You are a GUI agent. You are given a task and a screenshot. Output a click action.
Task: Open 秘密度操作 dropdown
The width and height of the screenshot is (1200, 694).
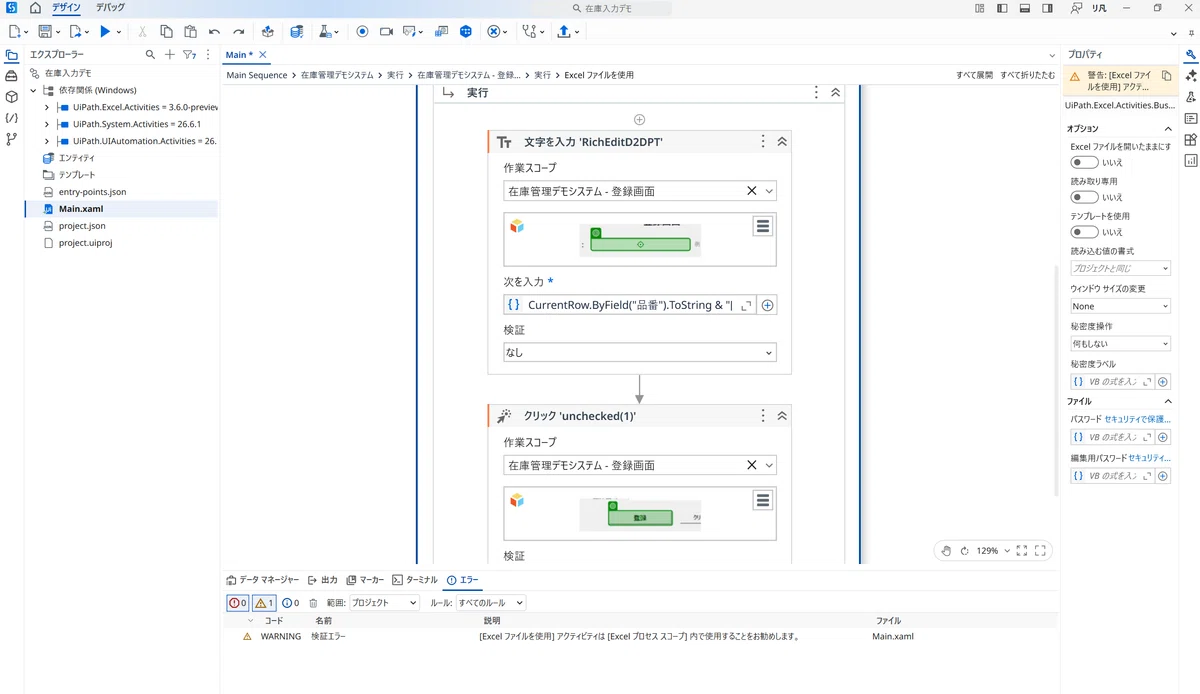click(1120, 344)
